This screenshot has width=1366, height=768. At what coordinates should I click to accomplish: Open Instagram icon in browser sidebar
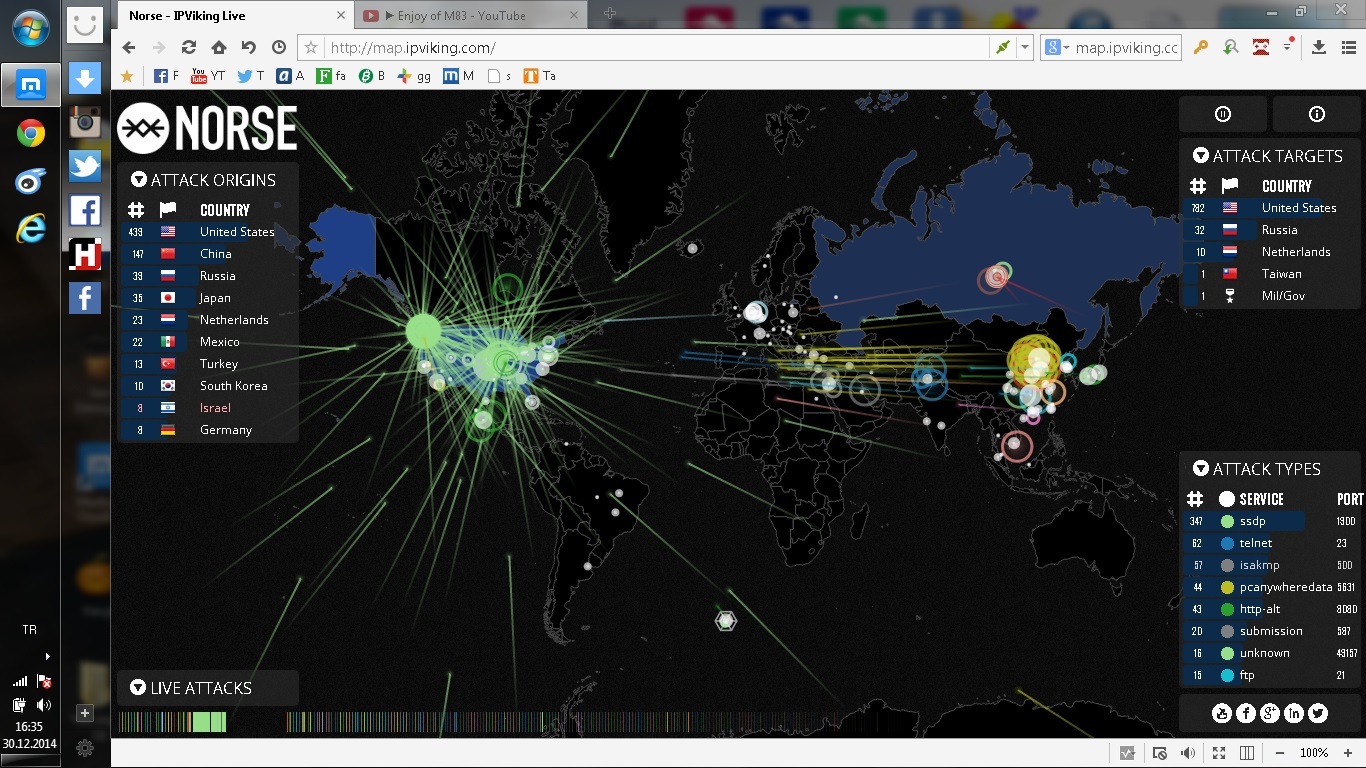click(85, 121)
